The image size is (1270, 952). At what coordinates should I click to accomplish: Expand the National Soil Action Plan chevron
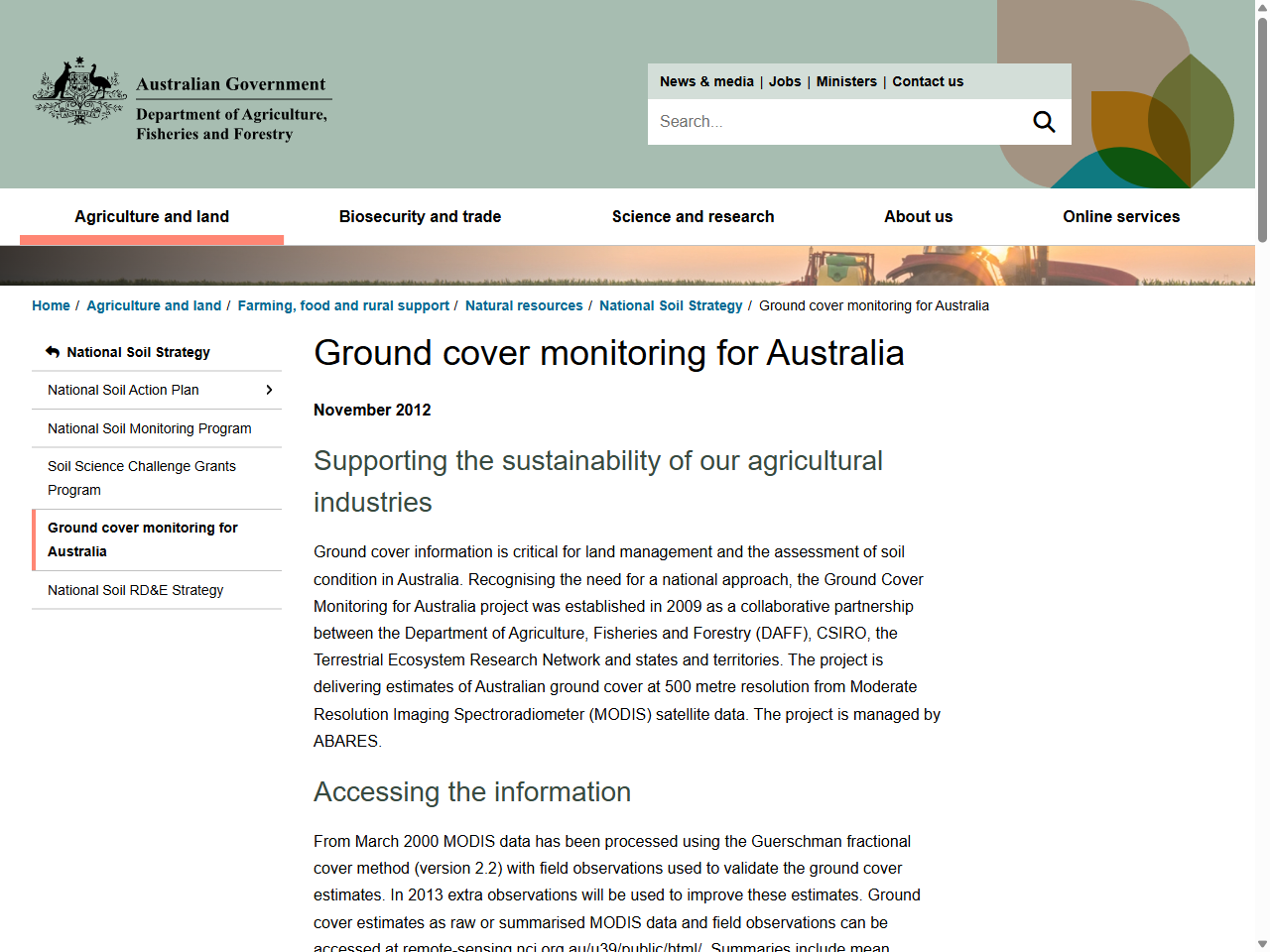point(269,390)
